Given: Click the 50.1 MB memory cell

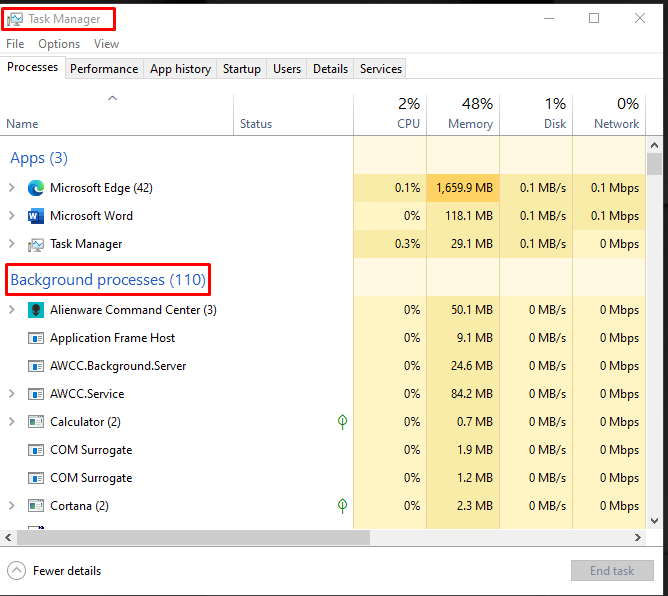Looking at the screenshot, I should (x=463, y=310).
